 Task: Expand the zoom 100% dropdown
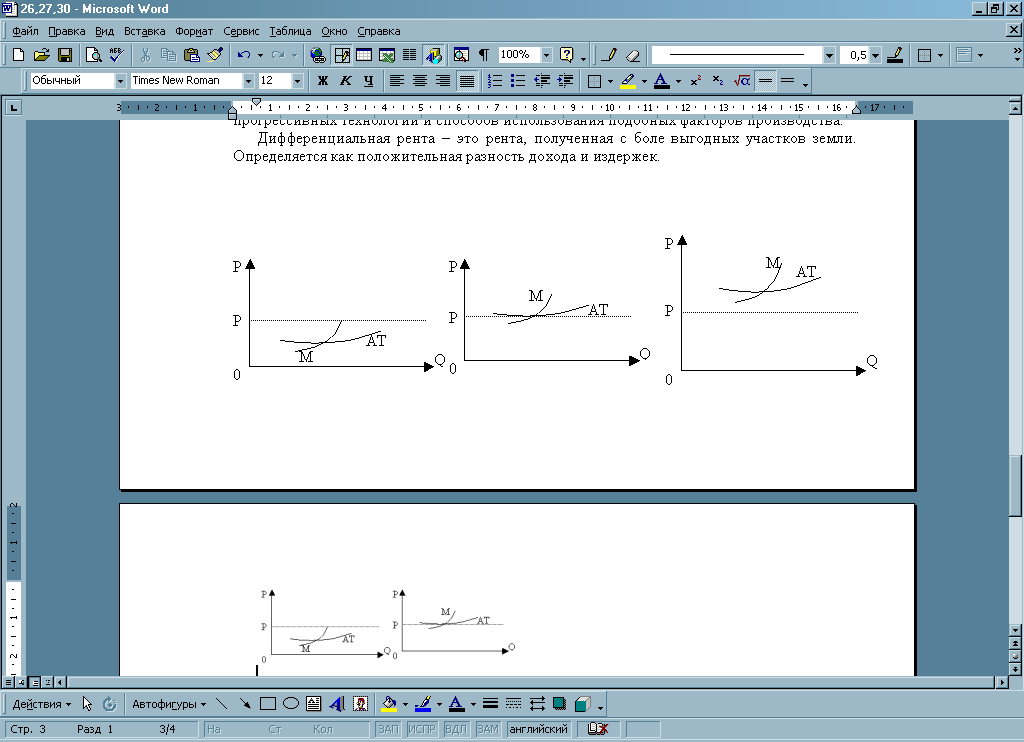pyautogui.click(x=546, y=55)
